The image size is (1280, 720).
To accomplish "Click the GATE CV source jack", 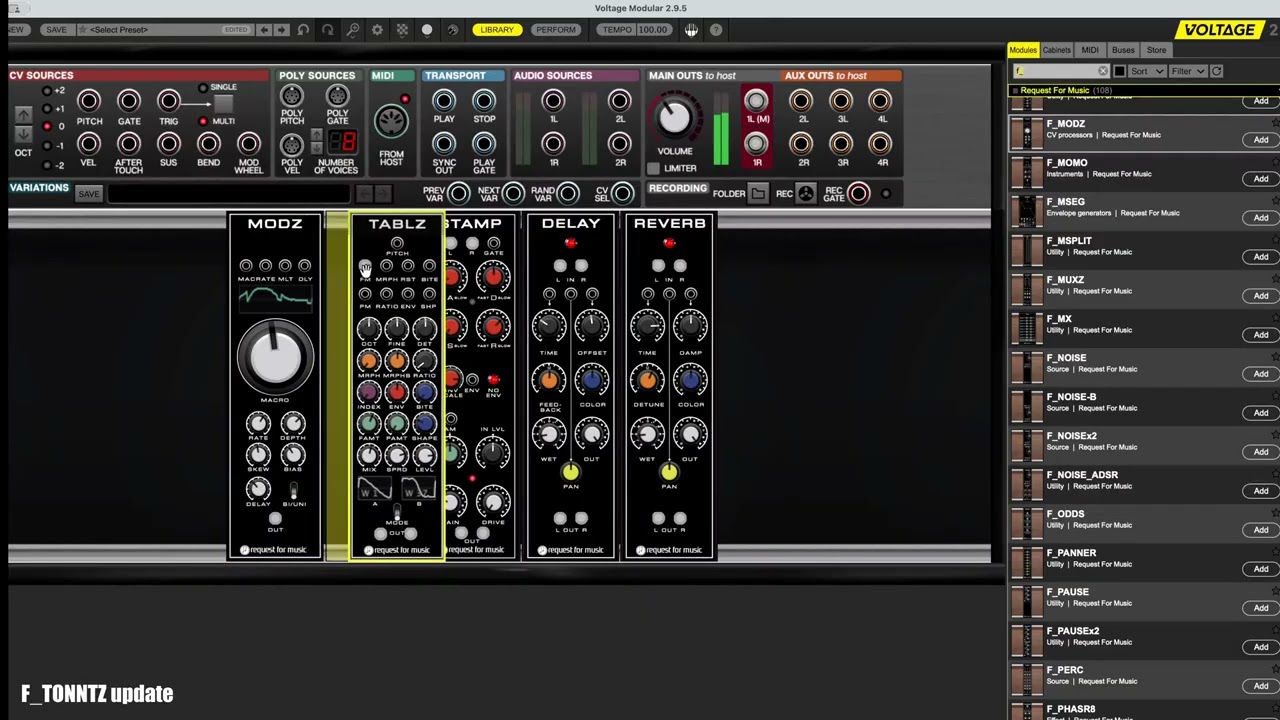I will [129, 101].
